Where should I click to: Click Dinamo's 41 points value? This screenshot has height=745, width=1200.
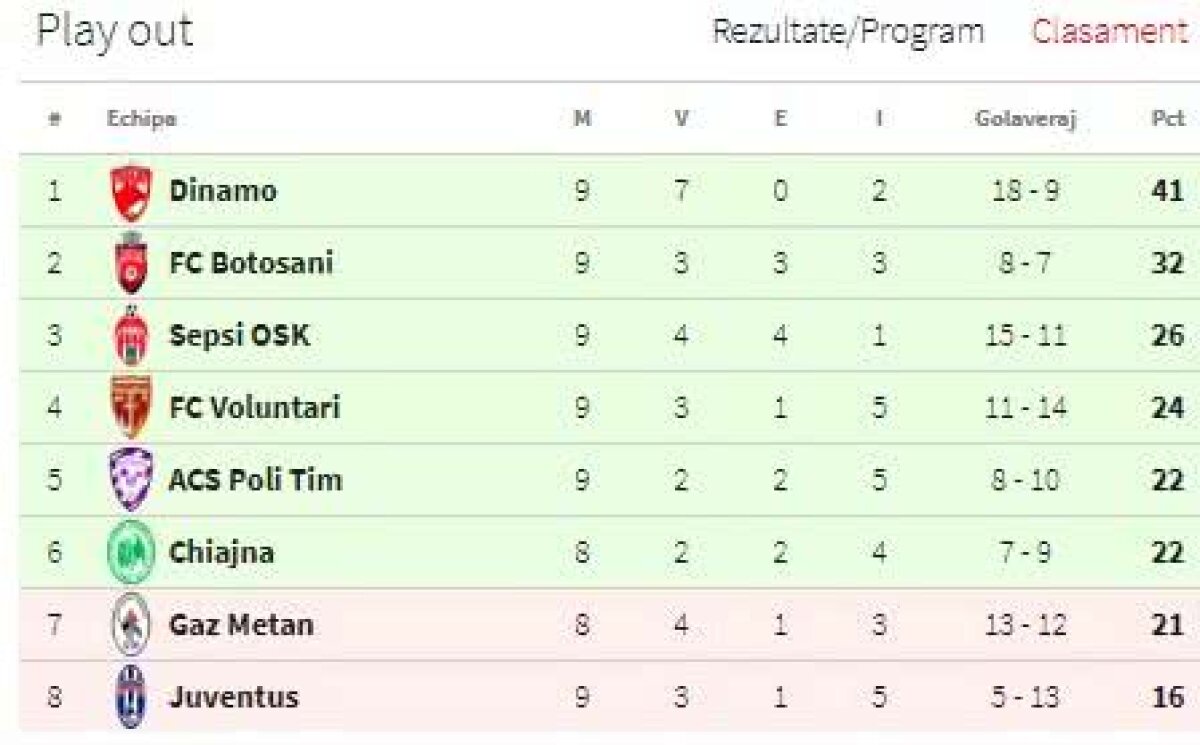pyautogui.click(x=1167, y=191)
